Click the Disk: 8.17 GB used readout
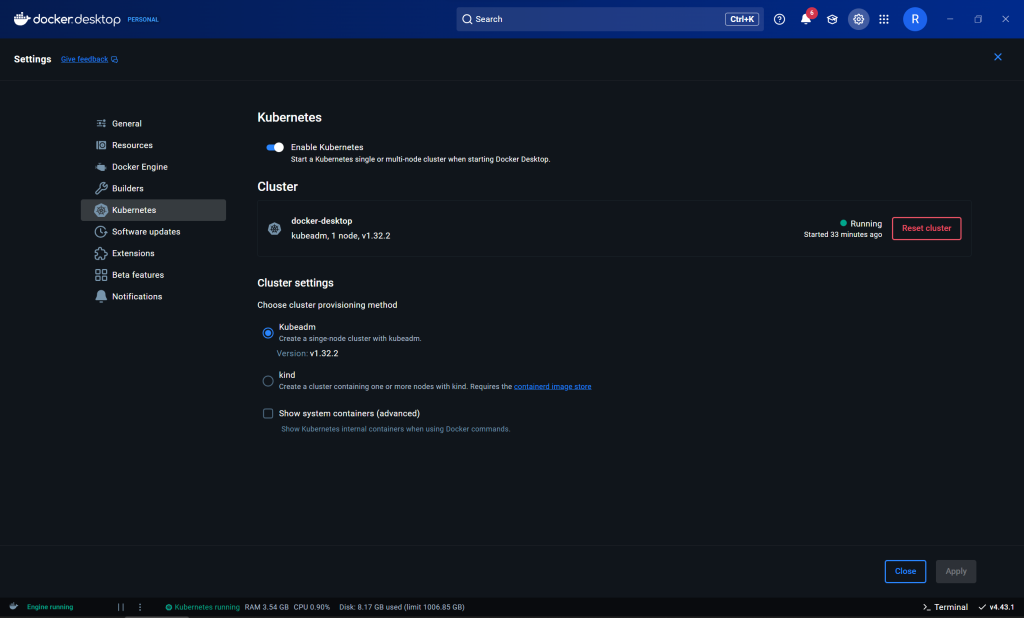The height and width of the screenshot is (618, 1024). 402,607
